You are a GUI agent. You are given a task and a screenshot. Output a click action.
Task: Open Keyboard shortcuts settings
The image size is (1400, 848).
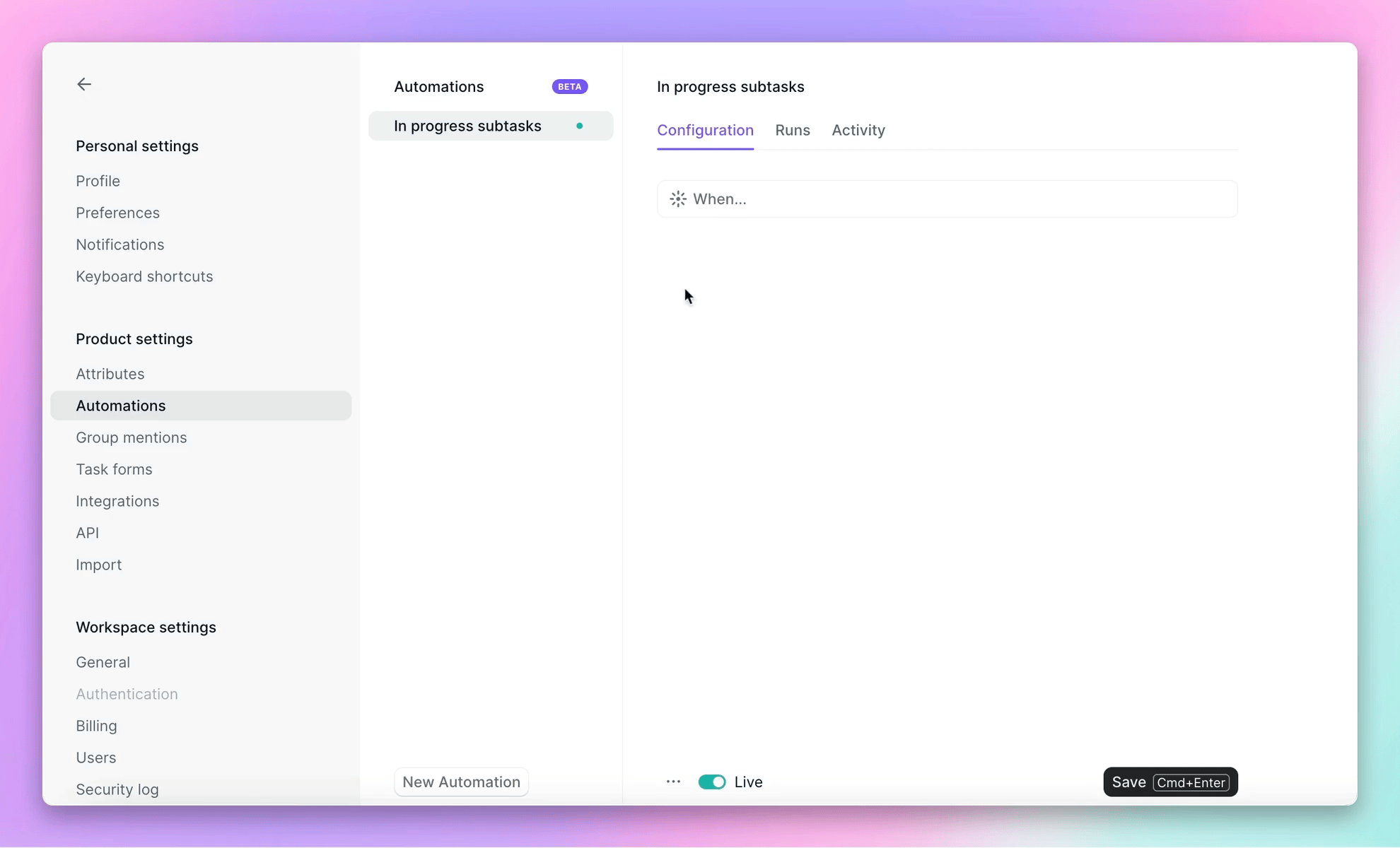pyautogui.click(x=144, y=276)
